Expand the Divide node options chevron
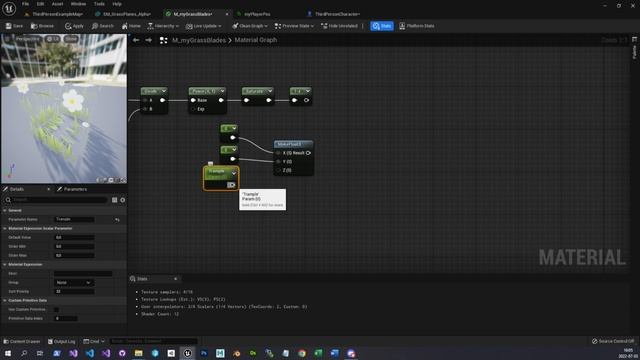The image size is (640, 360). (164, 91)
